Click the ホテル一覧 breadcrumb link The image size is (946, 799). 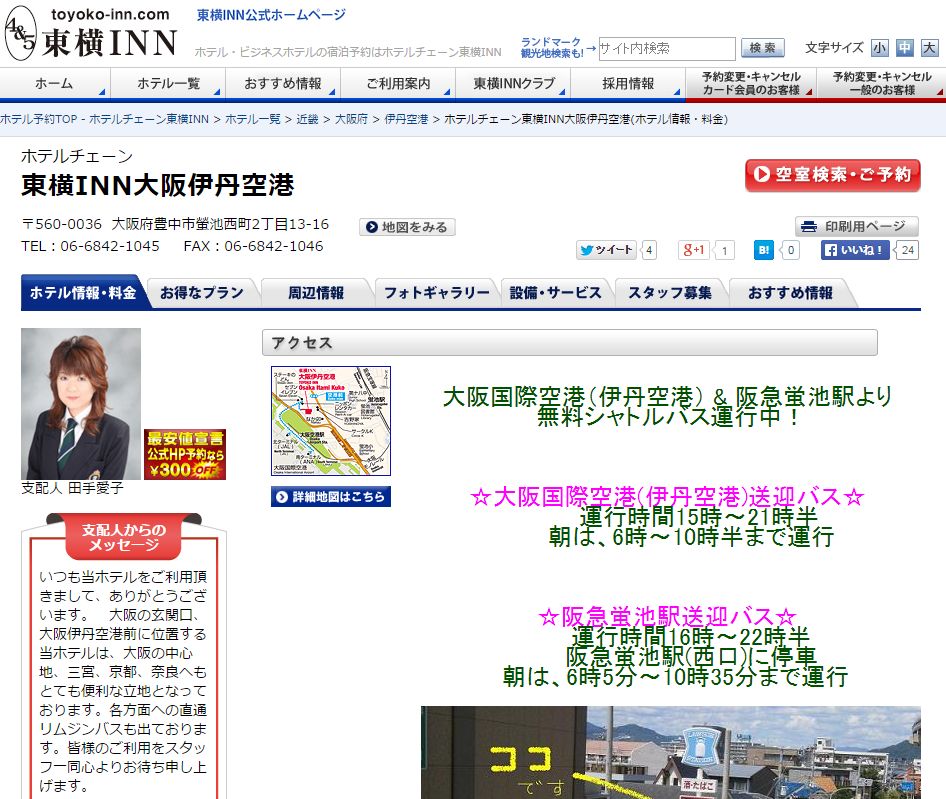point(253,119)
